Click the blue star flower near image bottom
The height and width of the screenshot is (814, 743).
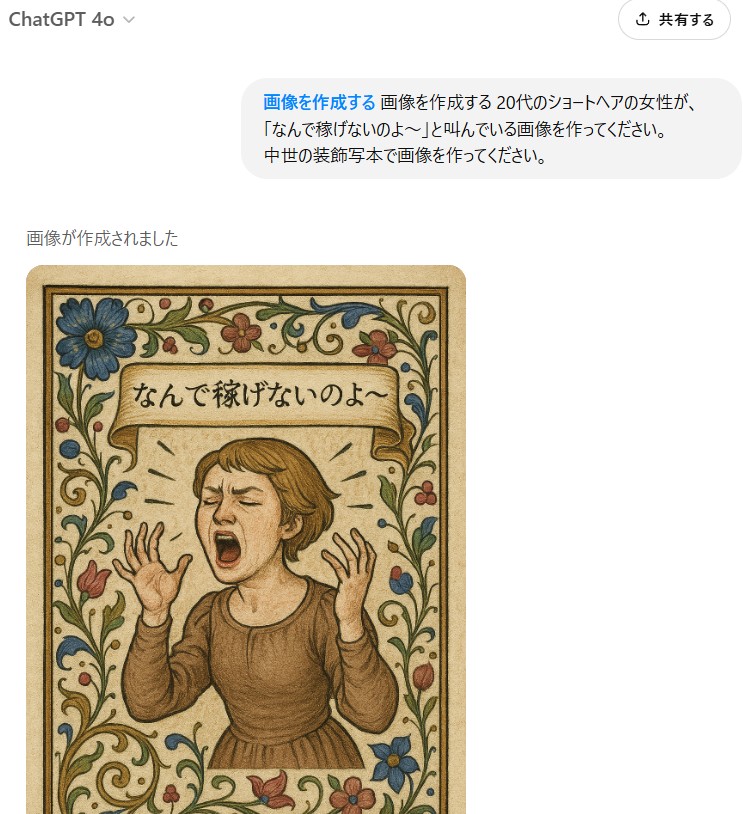point(395,761)
